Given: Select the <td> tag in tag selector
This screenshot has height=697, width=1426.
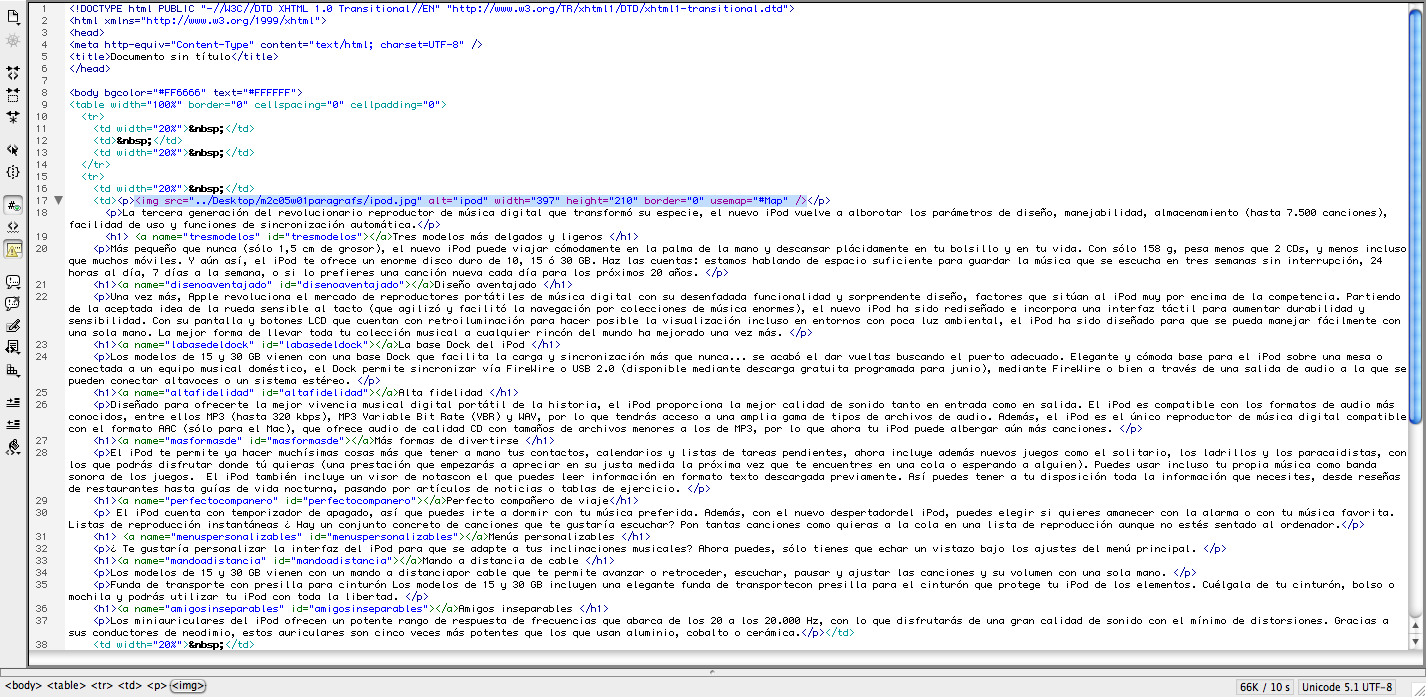Looking at the screenshot, I should pyautogui.click(x=130, y=686).
